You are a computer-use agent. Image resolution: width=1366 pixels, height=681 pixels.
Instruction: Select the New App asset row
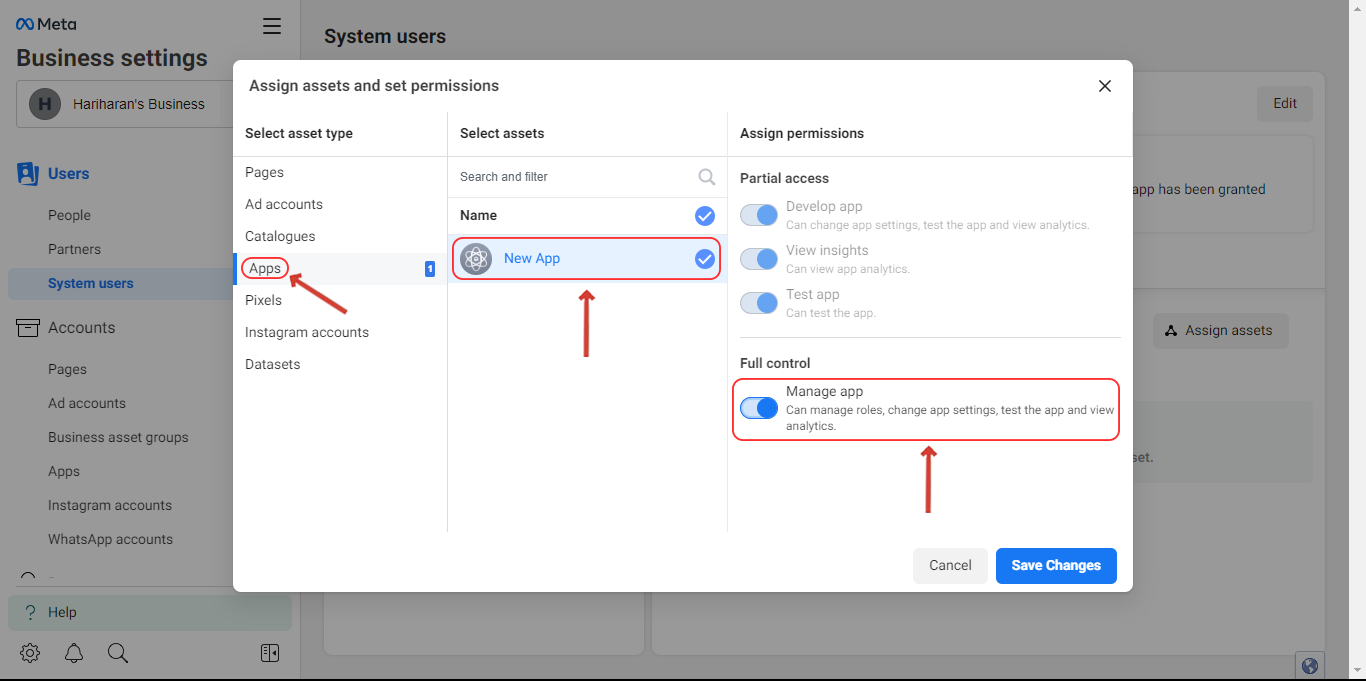pyautogui.click(x=587, y=259)
